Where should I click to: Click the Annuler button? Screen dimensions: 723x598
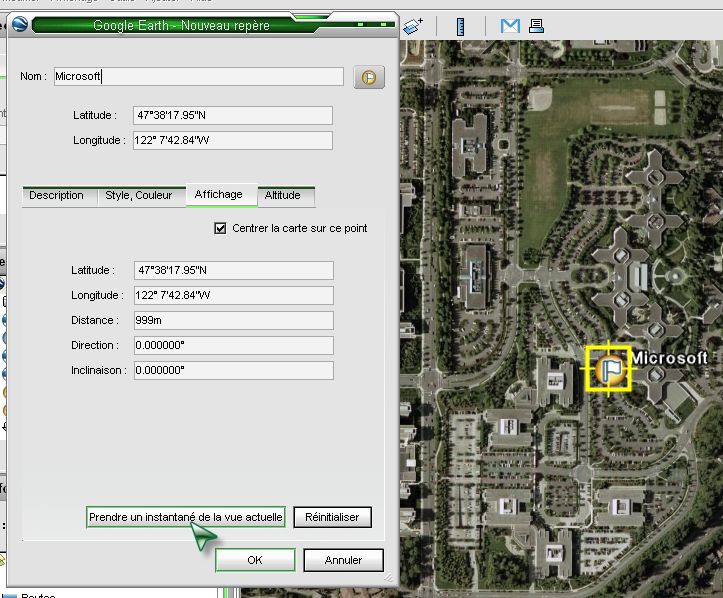tap(343, 560)
